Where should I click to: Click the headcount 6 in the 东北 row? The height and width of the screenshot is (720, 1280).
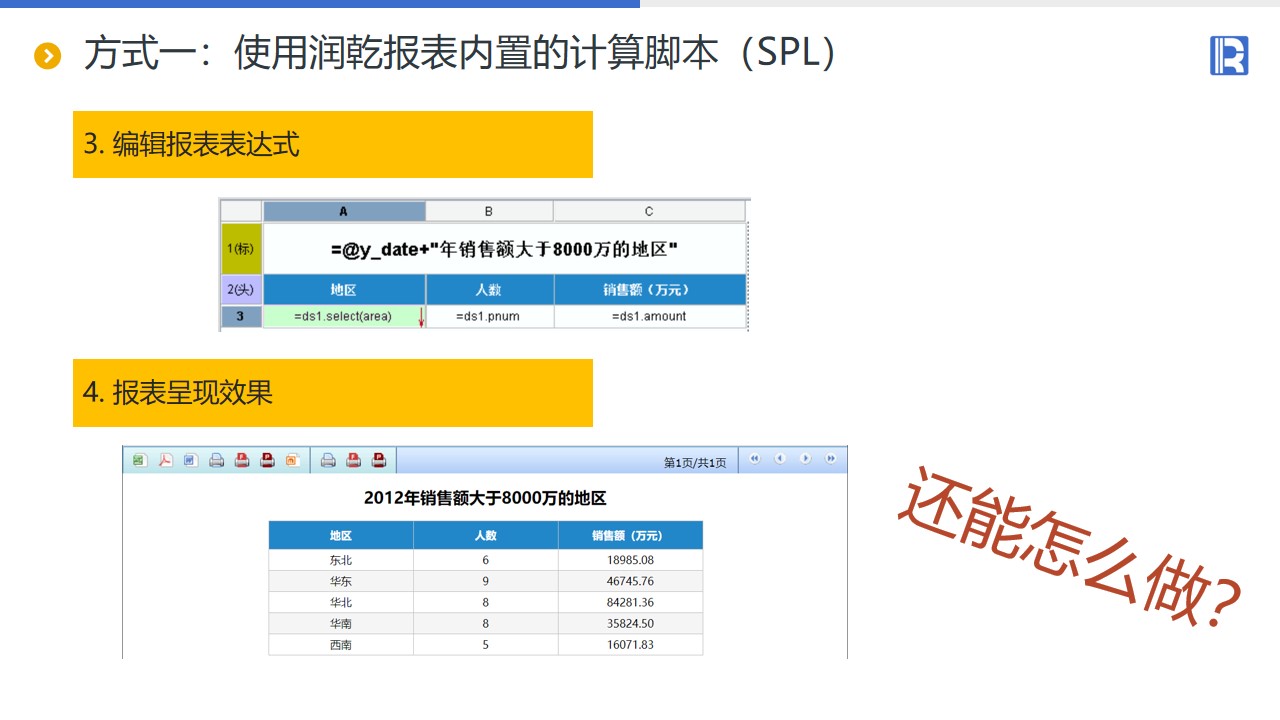click(x=486, y=560)
